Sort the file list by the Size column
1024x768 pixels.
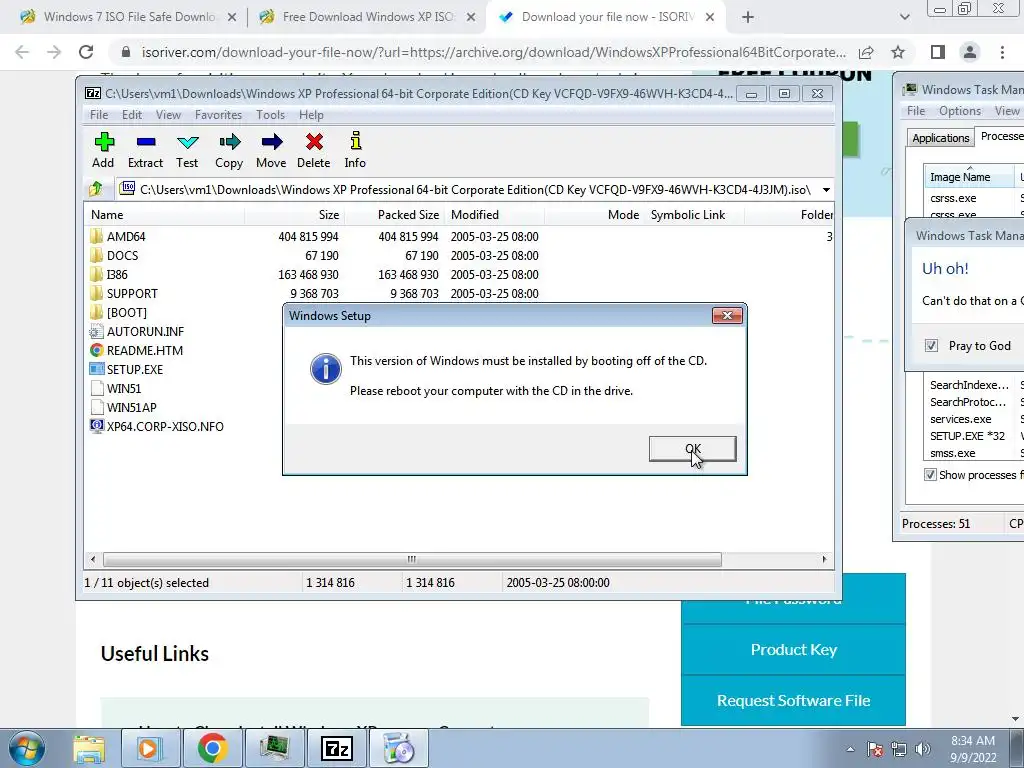(295, 215)
